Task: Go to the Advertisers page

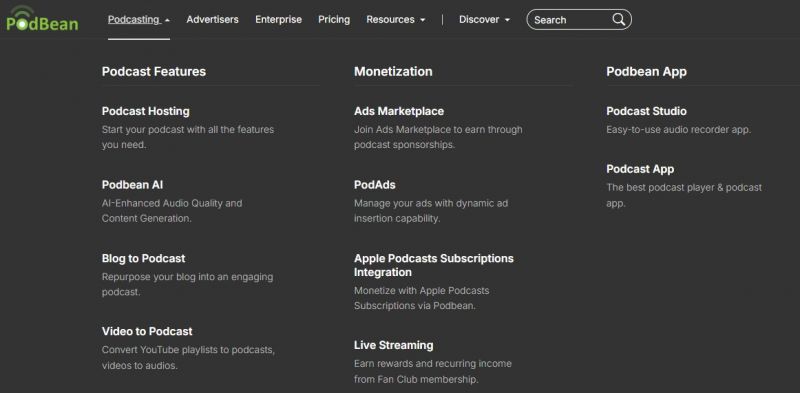Action: pos(212,19)
